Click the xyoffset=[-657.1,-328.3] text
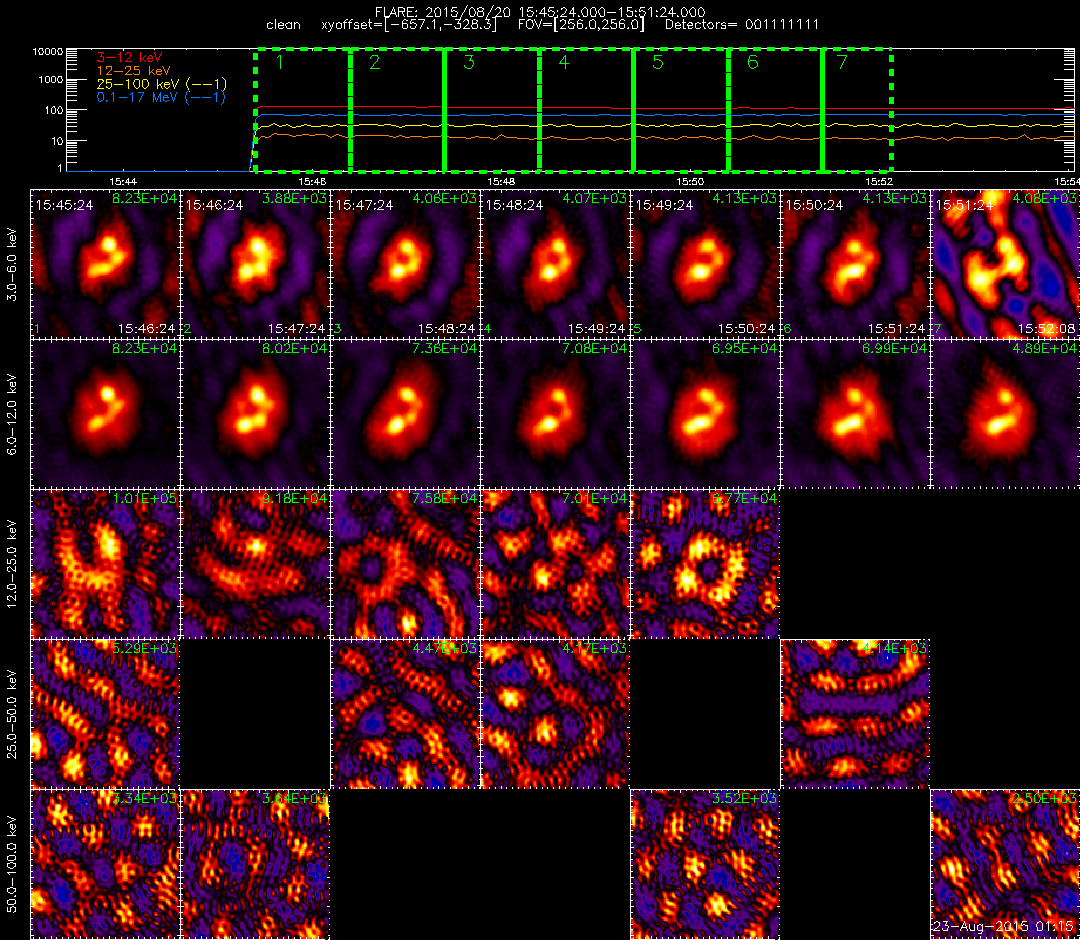This screenshot has height=940, width=1080. tap(409, 25)
